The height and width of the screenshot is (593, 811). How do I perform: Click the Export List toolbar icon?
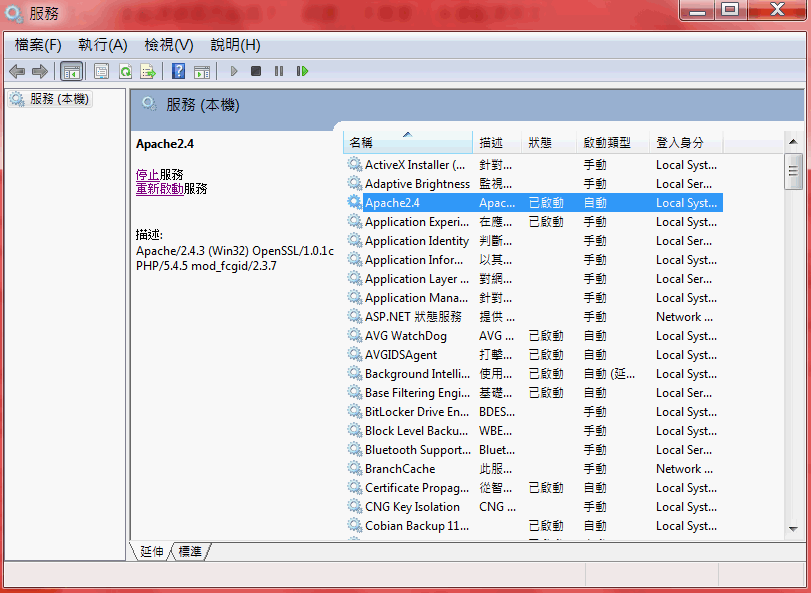148,71
